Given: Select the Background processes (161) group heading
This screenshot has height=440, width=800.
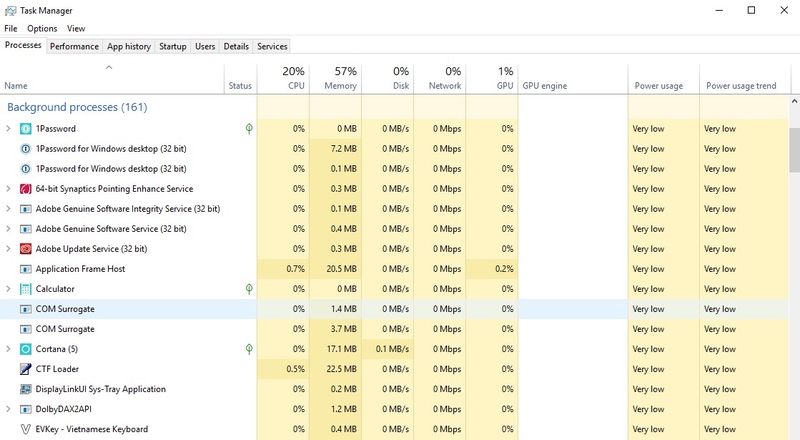Looking at the screenshot, I should point(77,107).
